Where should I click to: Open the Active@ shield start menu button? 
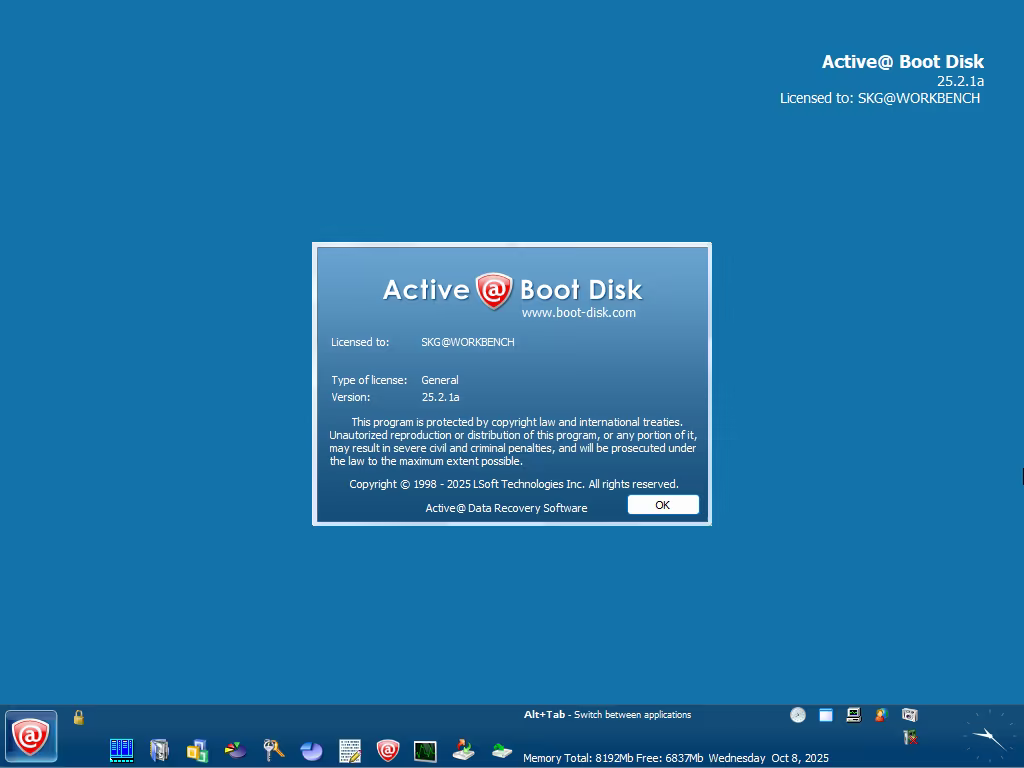point(31,736)
